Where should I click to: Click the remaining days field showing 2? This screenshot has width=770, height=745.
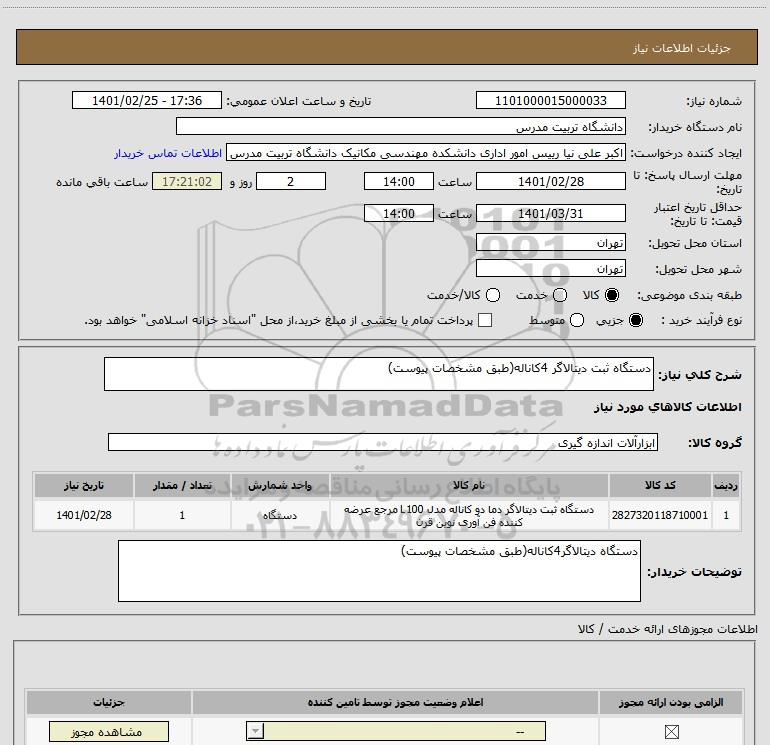291,181
